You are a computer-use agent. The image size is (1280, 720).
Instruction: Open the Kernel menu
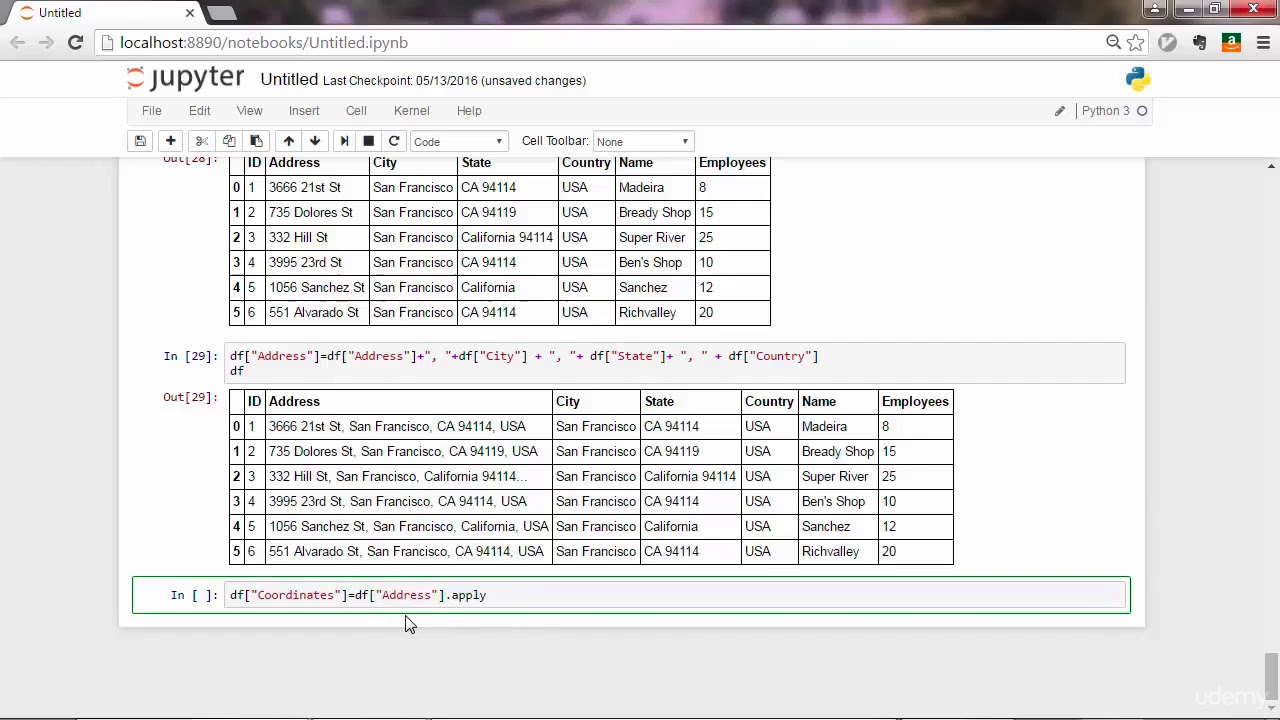point(411,111)
